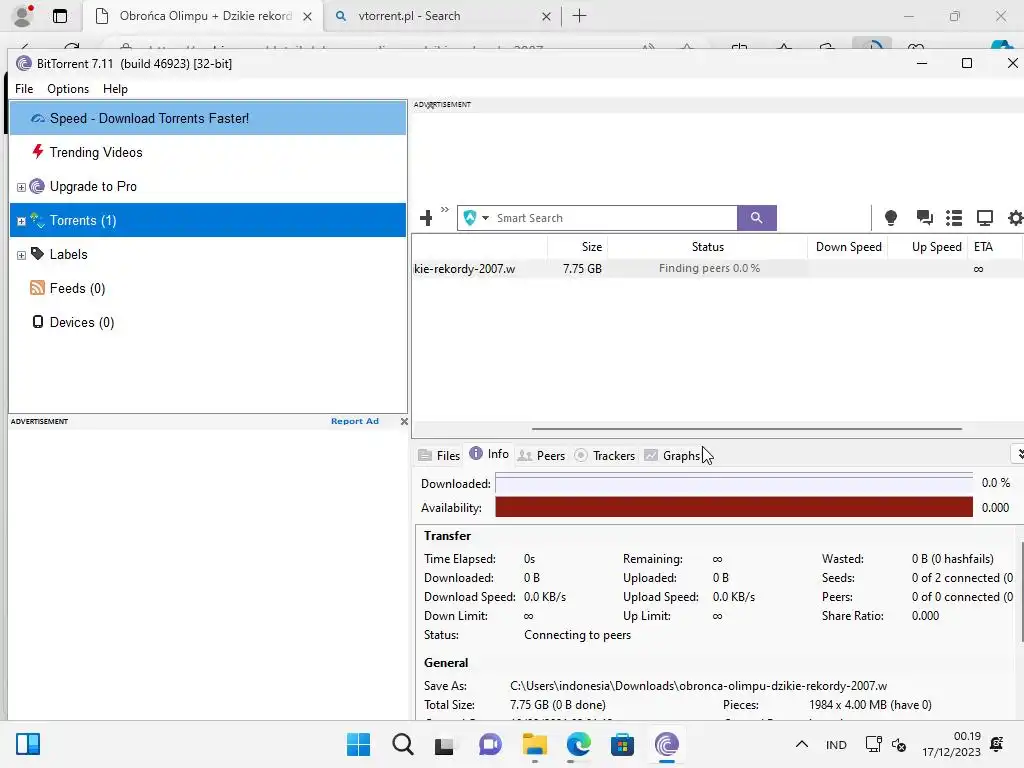Viewport: 1024px width, 768px height.
Task: Click the remote monitor icon
Action: click(984, 217)
